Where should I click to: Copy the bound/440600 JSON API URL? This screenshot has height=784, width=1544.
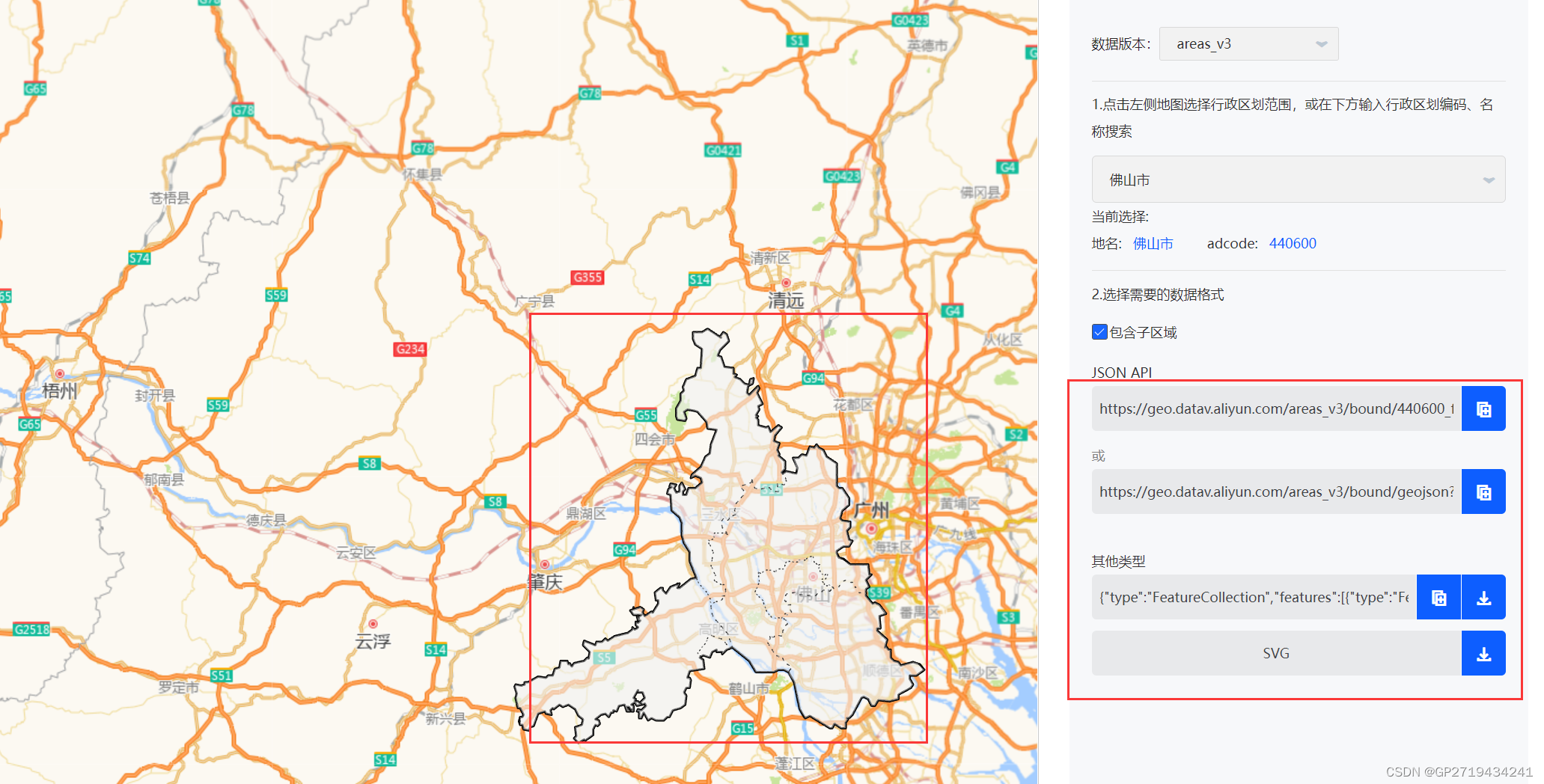click(x=1483, y=409)
